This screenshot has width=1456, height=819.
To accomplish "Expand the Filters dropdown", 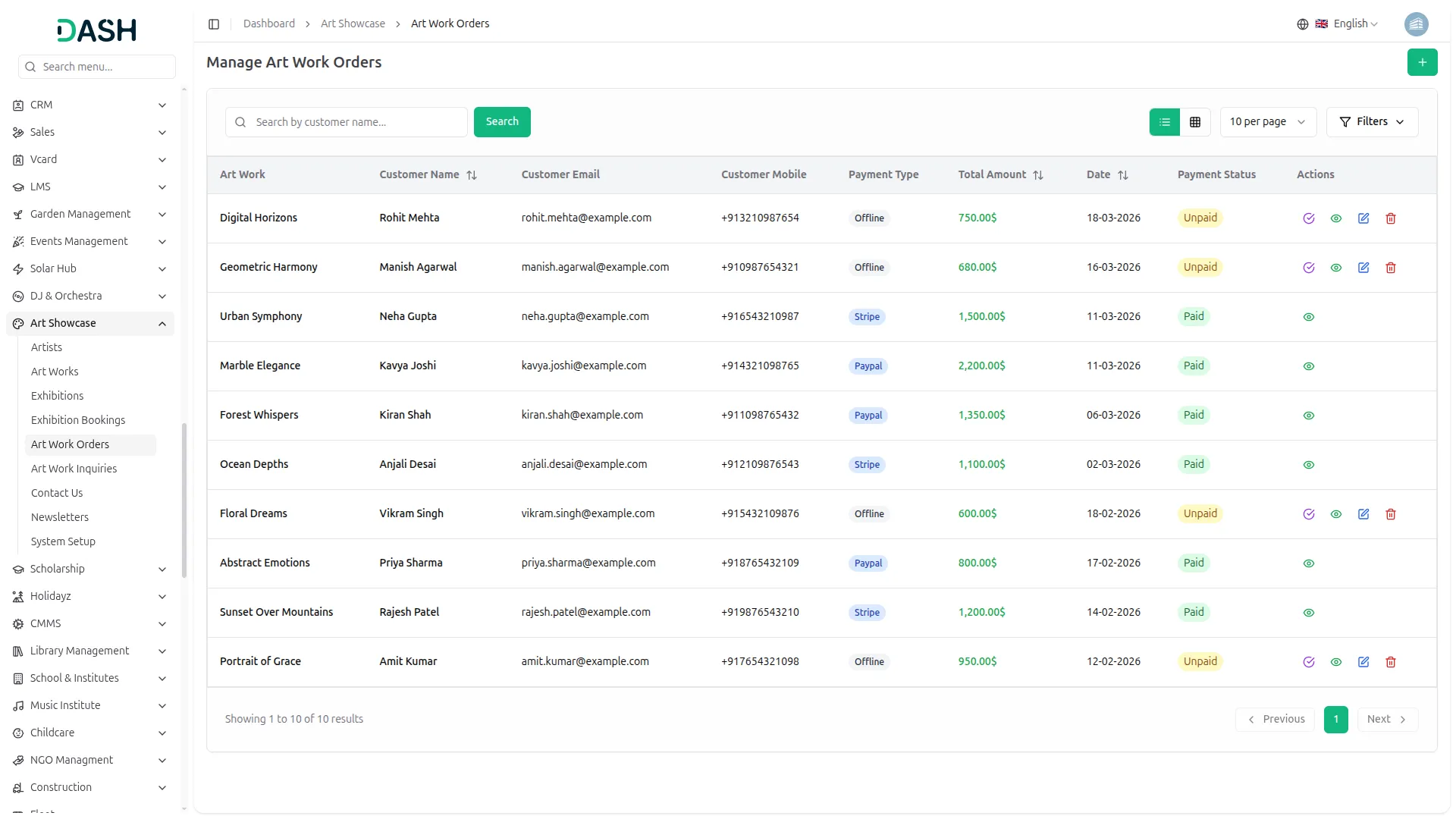I will pyautogui.click(x=1371, y=122).
